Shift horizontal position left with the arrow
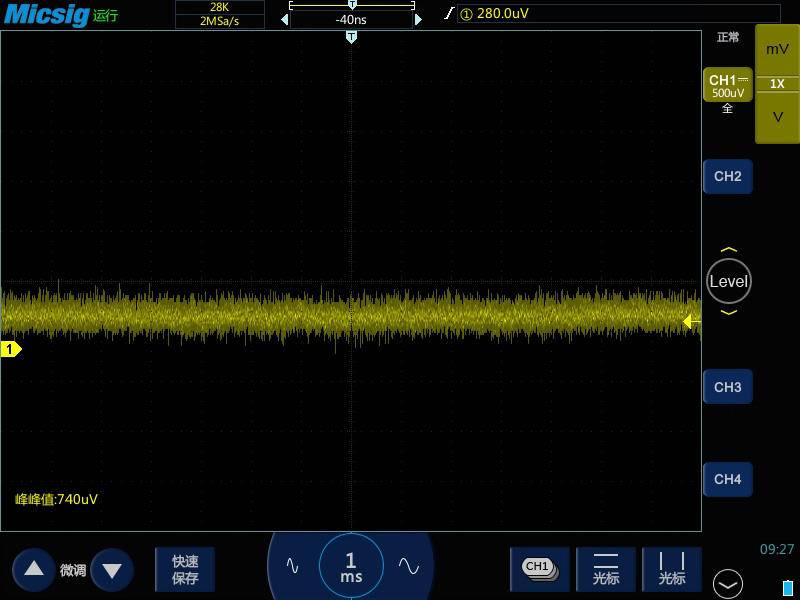The height and width of the screenshot is (600, 800). tap(284, 19)
